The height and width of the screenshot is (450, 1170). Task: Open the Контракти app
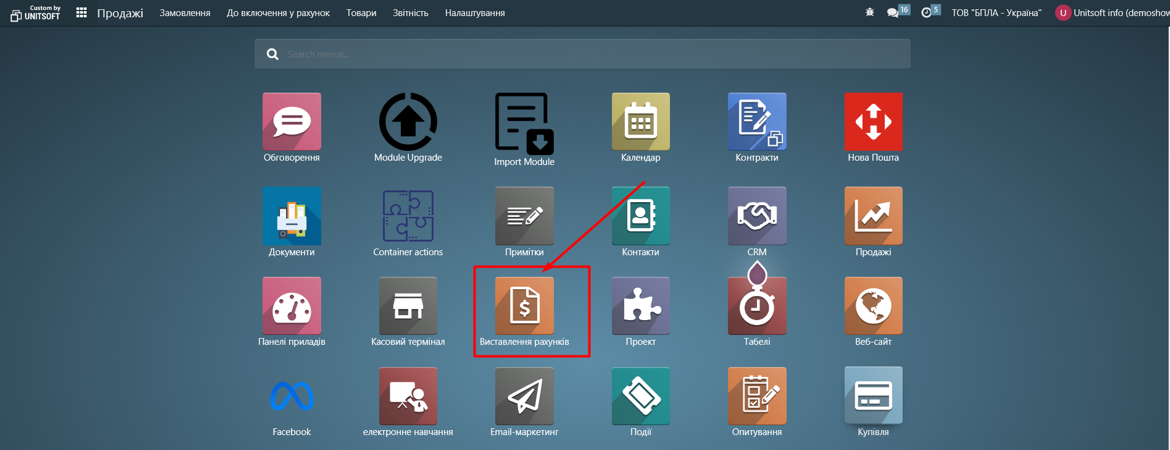point(756,122)
